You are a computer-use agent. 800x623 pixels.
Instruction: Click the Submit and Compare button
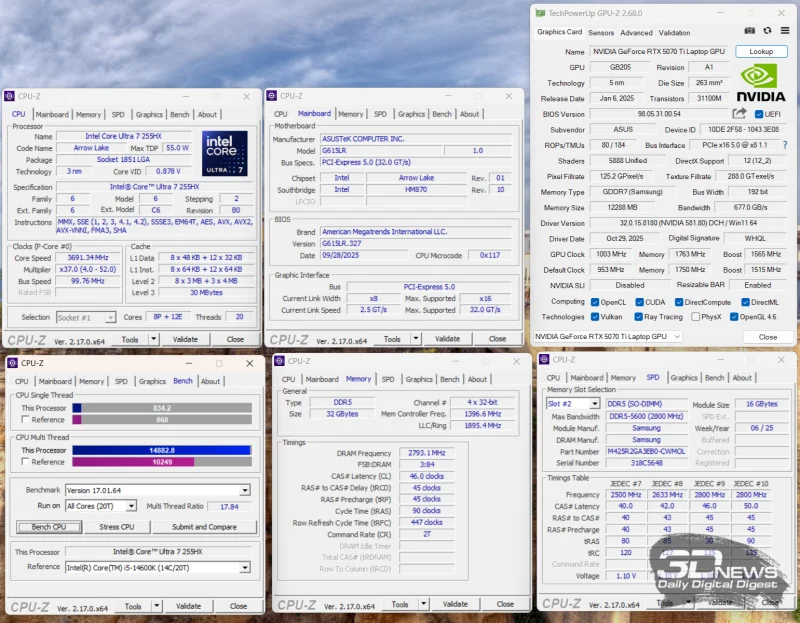click(x=204, y=526)
